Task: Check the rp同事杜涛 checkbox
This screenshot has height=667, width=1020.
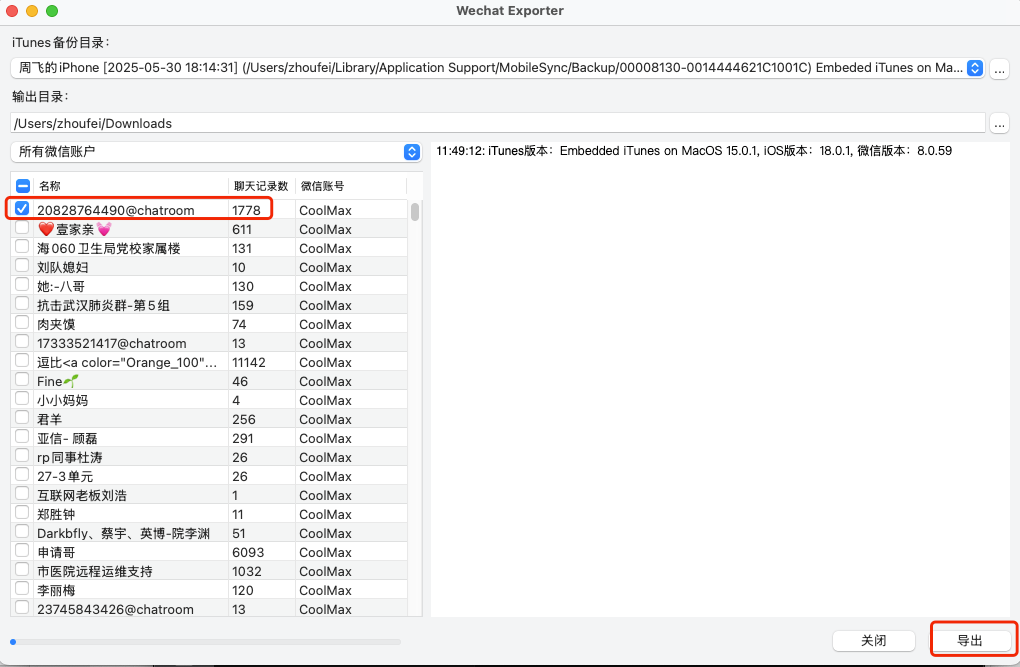Action: 22,456
